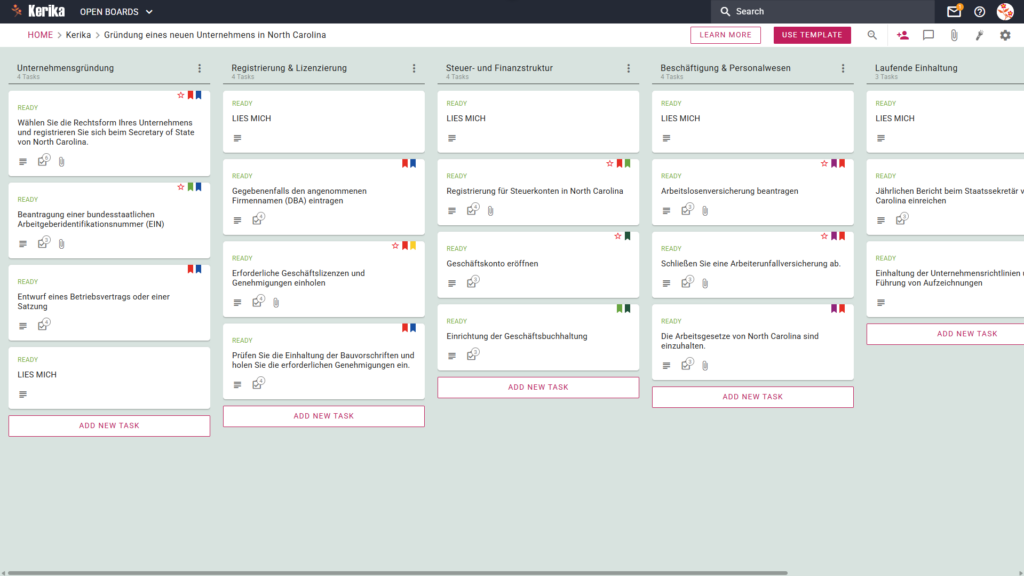
Task: Open checklist on Jährlichen Bericht card
Action: point(901,219)
